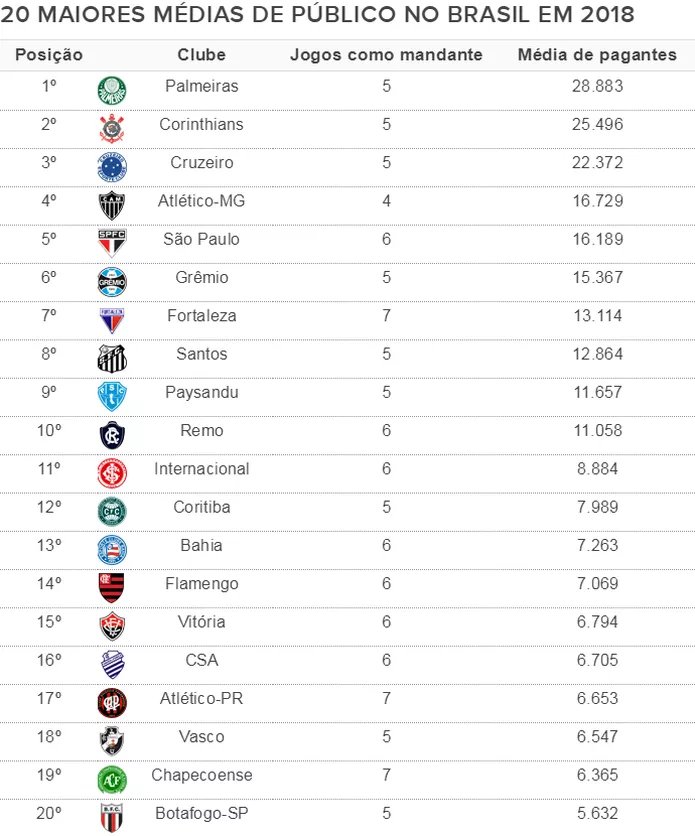
Task: Click the Fortaleza club name
Action: pyautogui.click(x=202, y=316)
